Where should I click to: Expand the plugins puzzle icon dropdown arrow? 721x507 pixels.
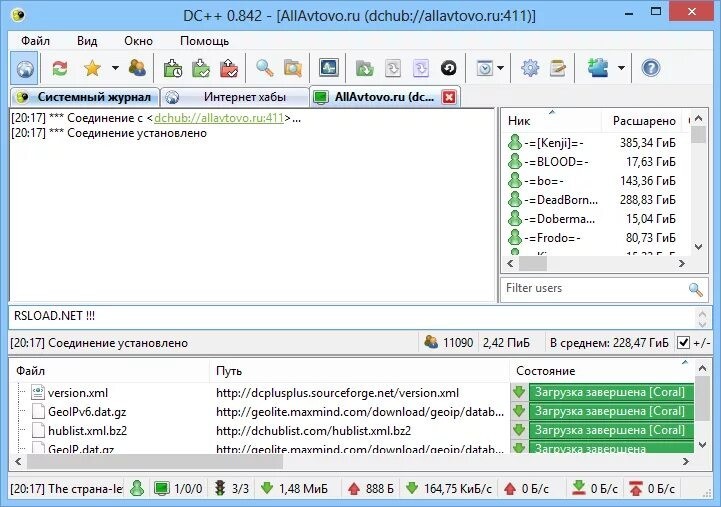click(x=622, y=68)
